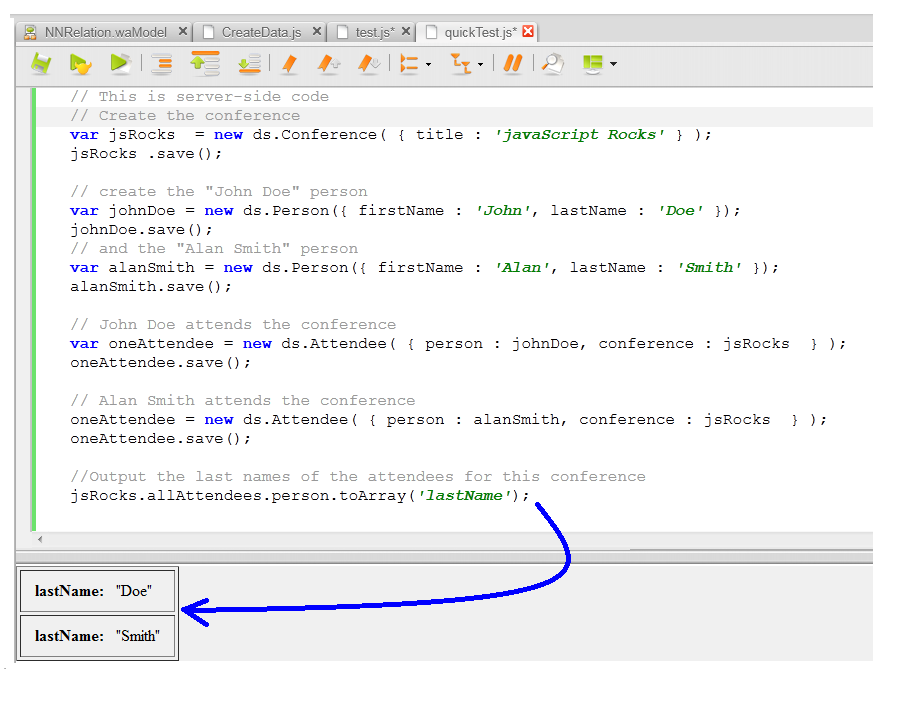Click the bookmark icon with up arrow
The width and height of the screenshot is (921, 710).
click(329, 64)
